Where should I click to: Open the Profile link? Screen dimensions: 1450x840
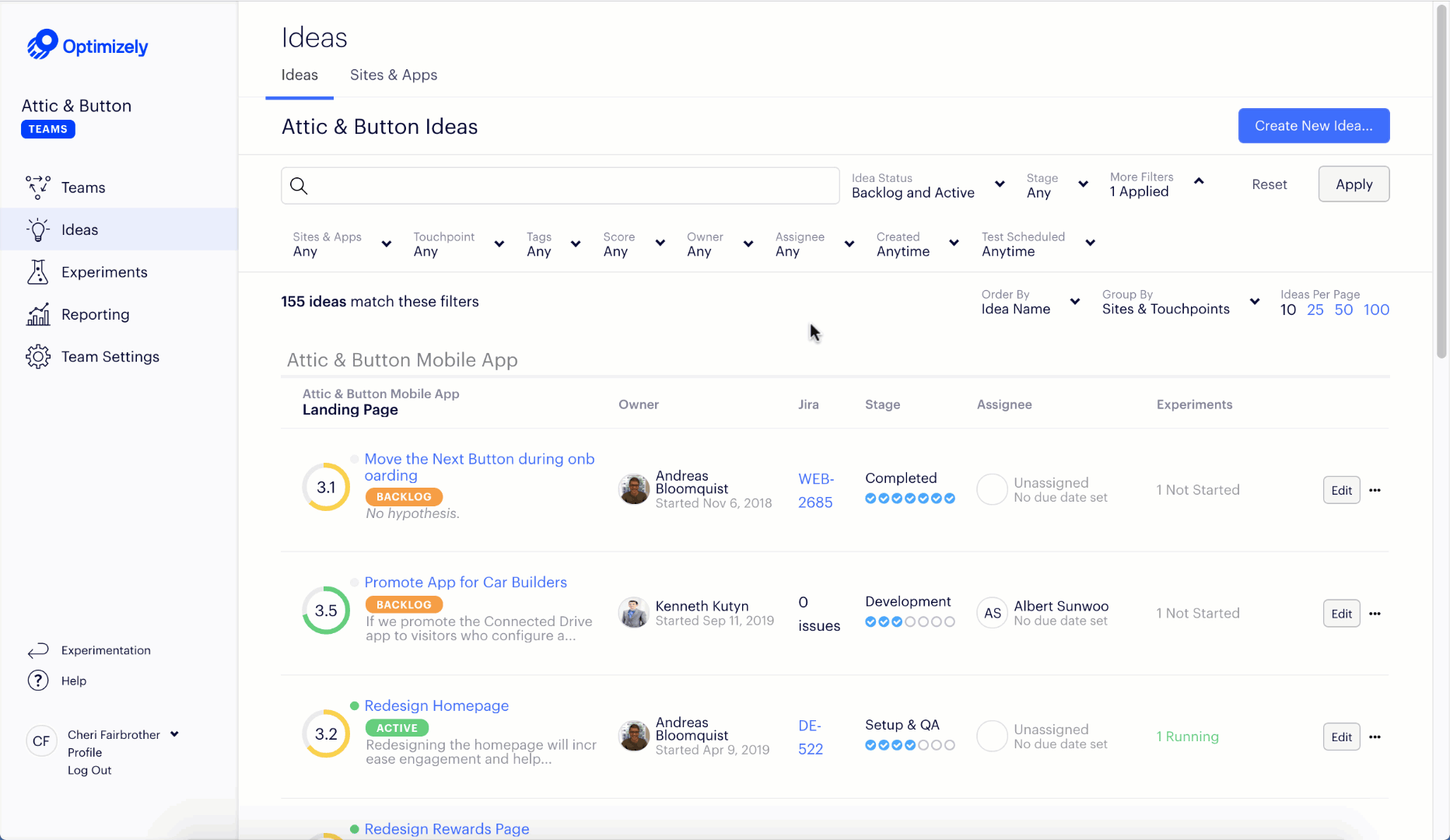(x=85, y=752)
